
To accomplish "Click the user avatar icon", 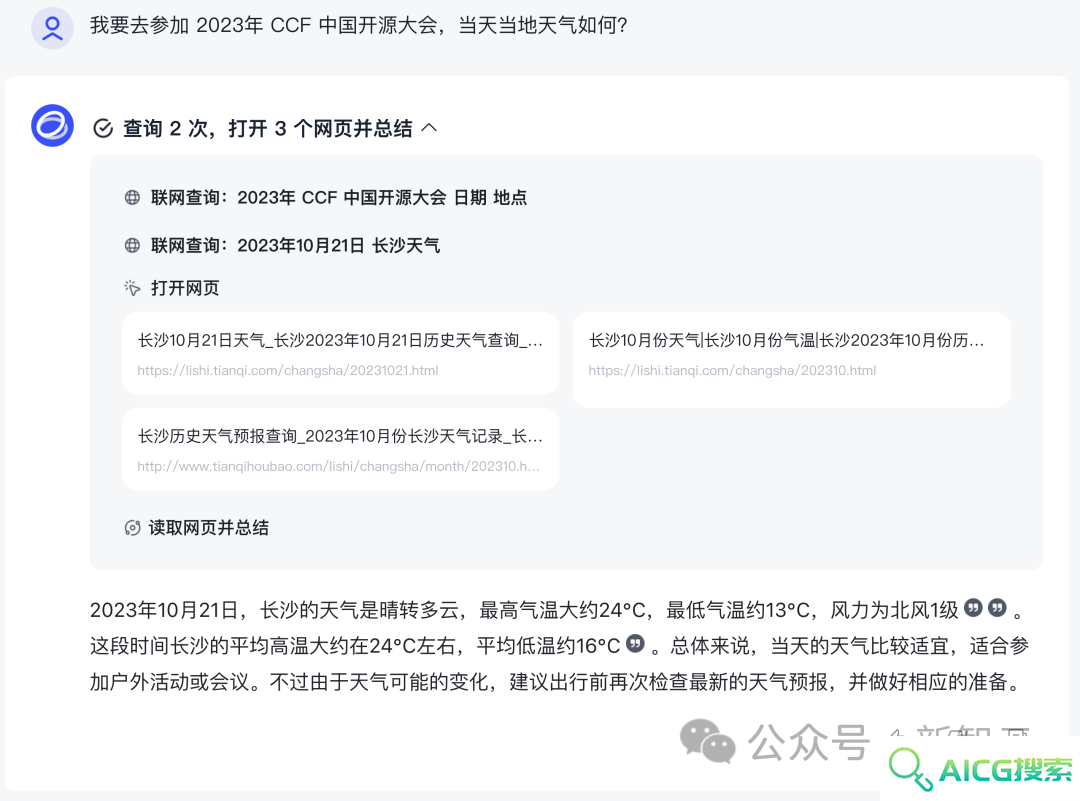I will [52, 28].
